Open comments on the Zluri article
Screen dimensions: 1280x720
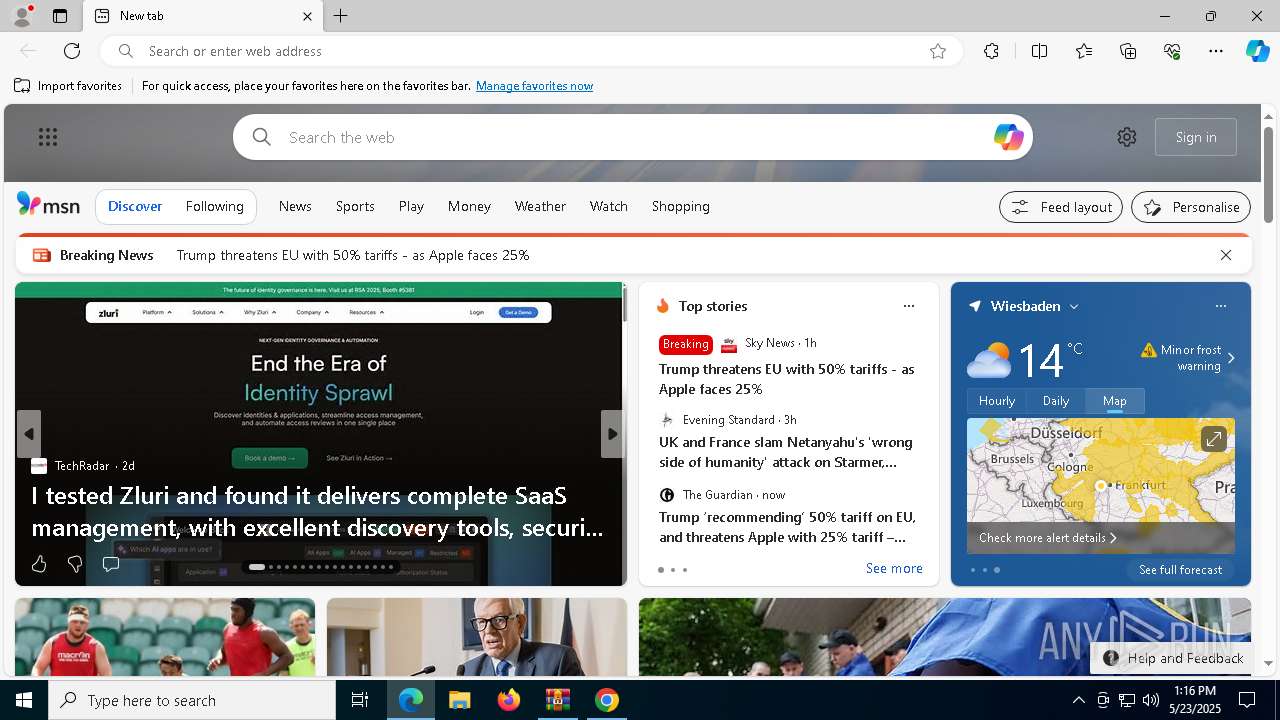(x=111, y=565)
